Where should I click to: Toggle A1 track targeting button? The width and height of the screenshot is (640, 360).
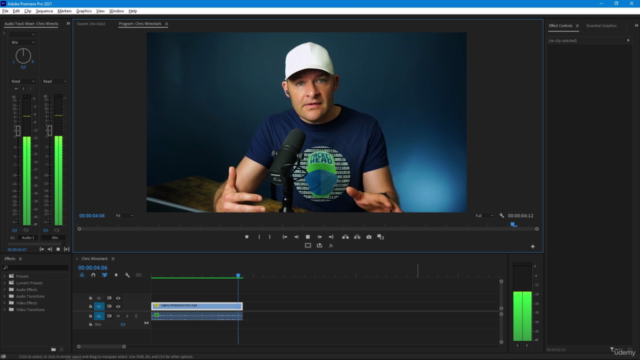pos(99,316)
